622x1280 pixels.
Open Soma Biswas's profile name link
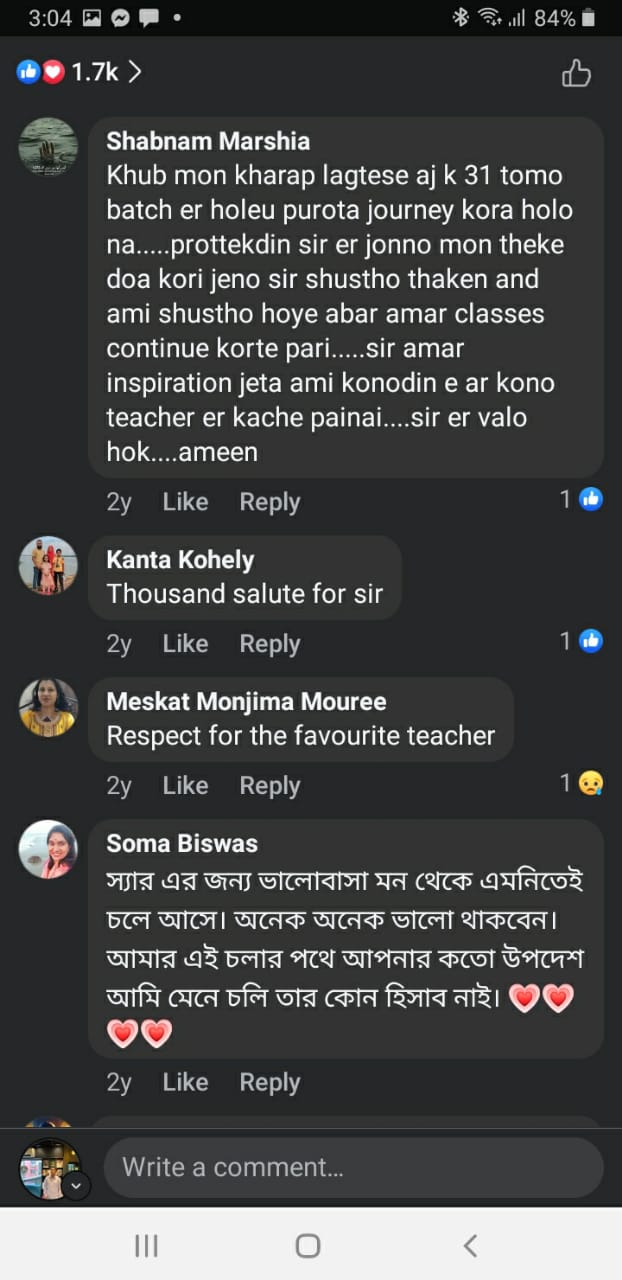click(182, 843)
